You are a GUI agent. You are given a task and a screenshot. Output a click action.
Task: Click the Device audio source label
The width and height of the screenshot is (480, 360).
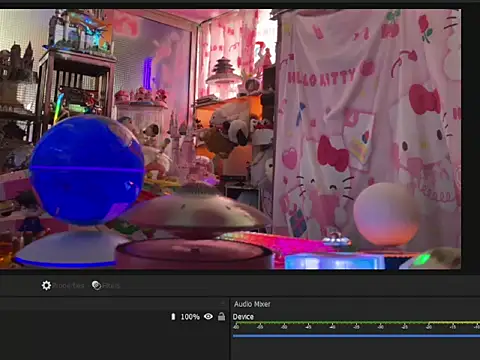click(243, 317)
